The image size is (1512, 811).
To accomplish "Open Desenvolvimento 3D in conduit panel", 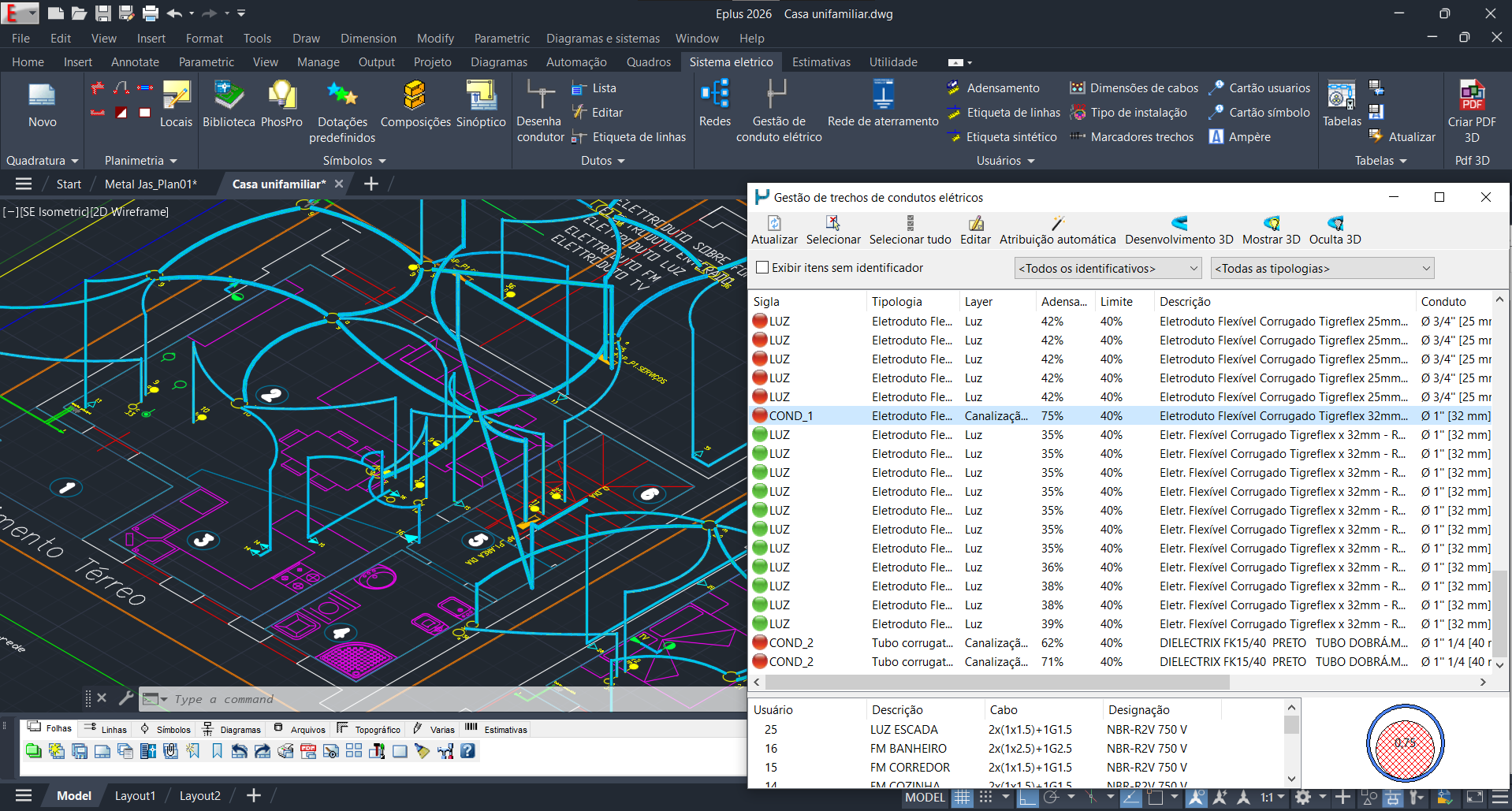I will 1179,229.
